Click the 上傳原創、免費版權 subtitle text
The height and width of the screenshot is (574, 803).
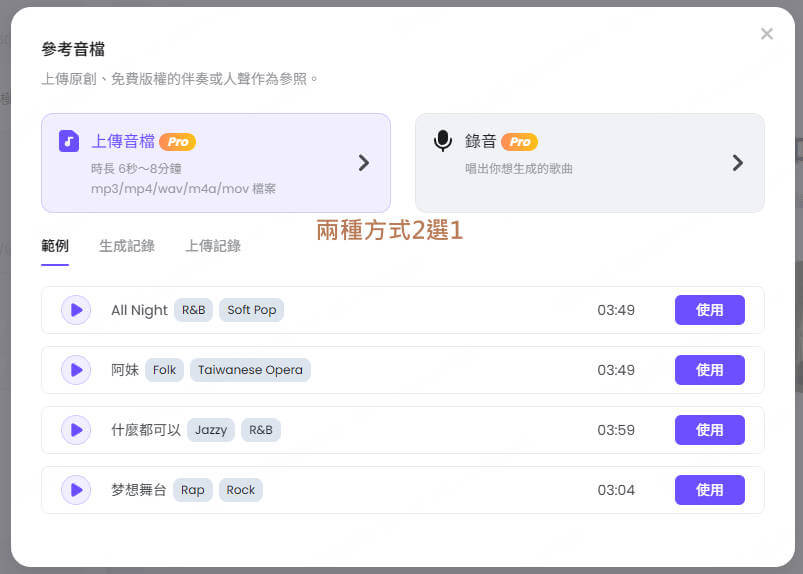point(179,79)
